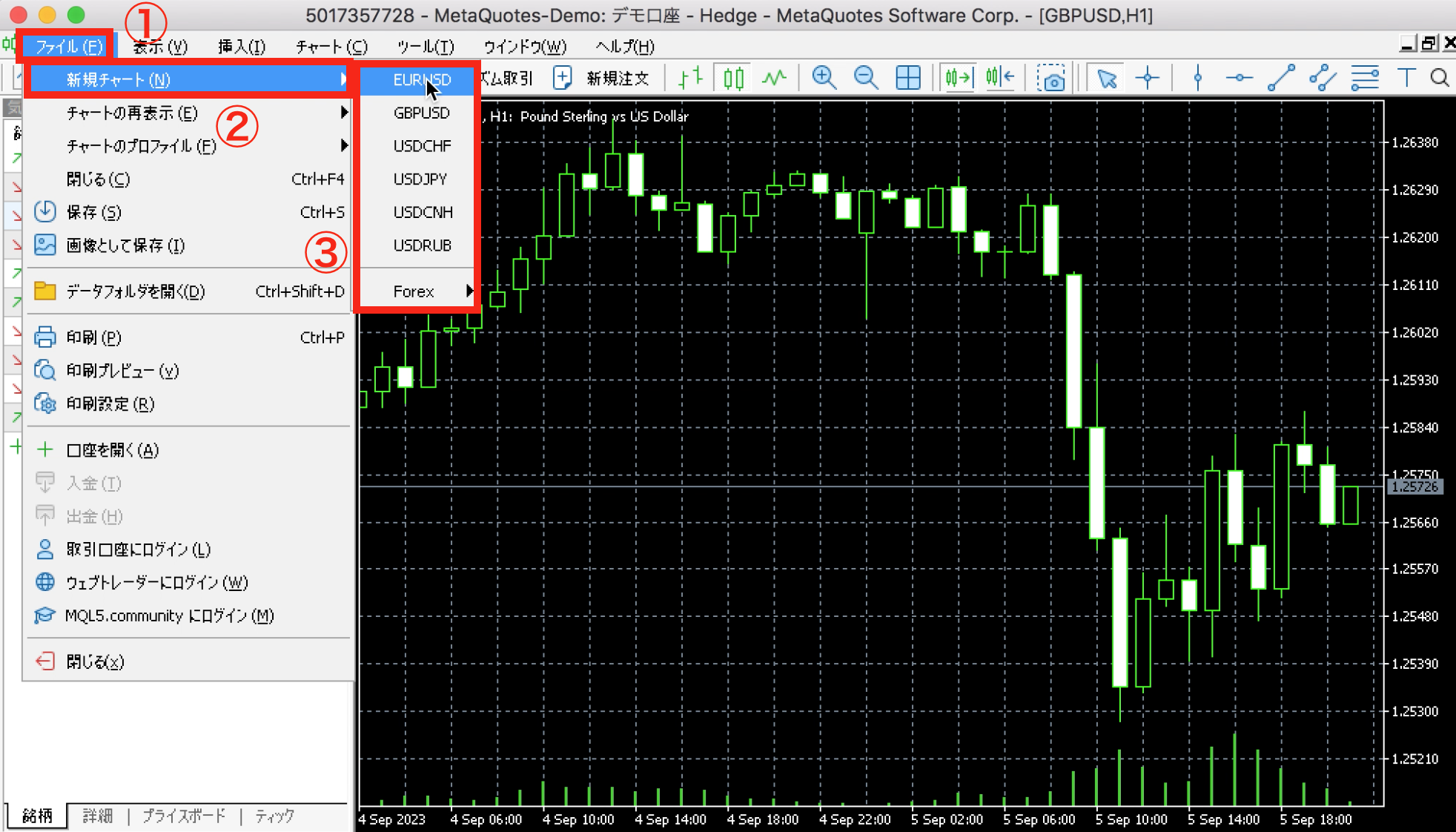1456x832 pixels.
Task: Open the ファイル (F) menu
Action: pos(68,47)
